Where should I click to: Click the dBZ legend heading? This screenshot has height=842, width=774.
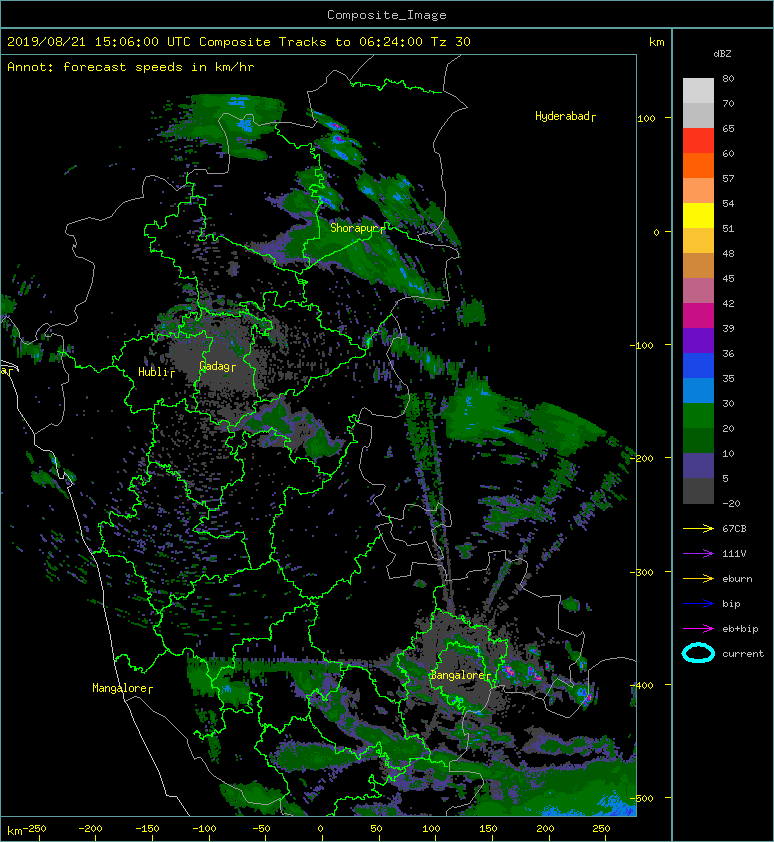tap(722, 54)
